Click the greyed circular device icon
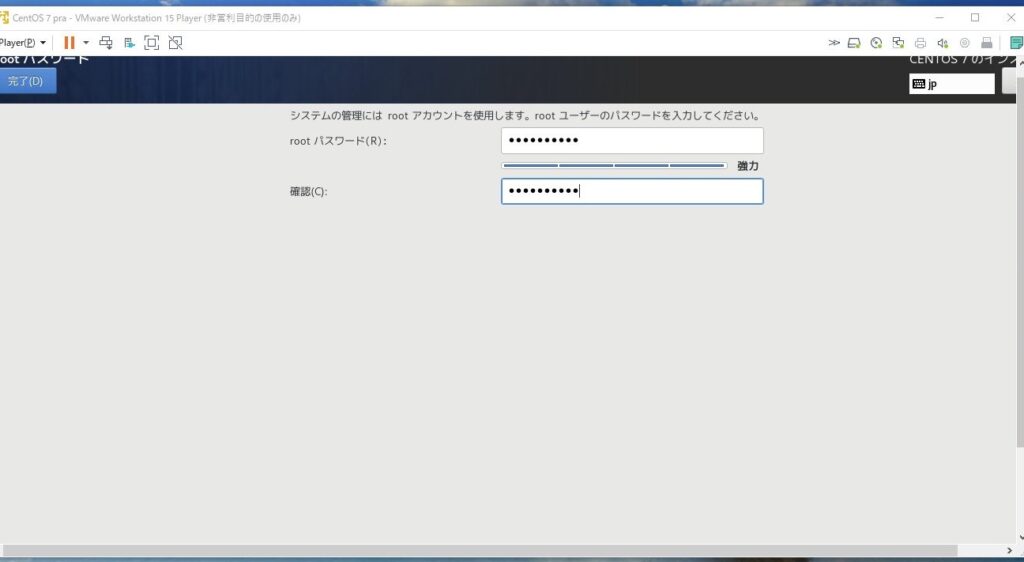The width and height of the screenshot is (1024, 562). tap(965, 43)
